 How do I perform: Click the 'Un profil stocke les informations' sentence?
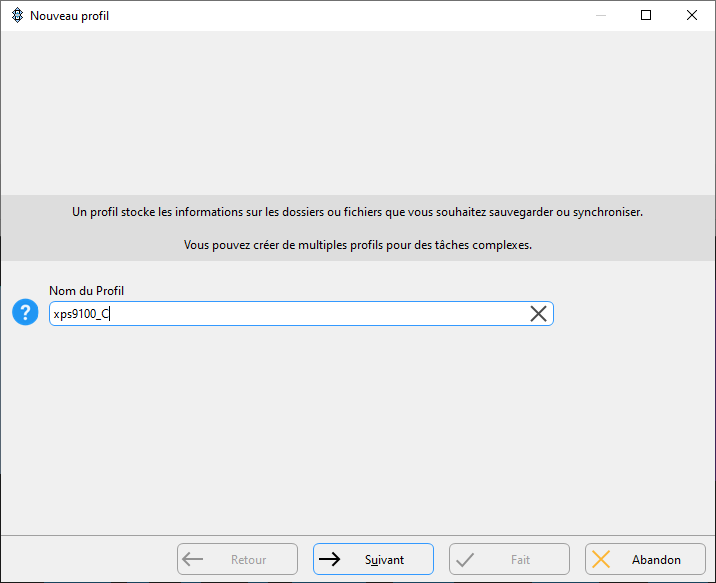click(358, 212)
